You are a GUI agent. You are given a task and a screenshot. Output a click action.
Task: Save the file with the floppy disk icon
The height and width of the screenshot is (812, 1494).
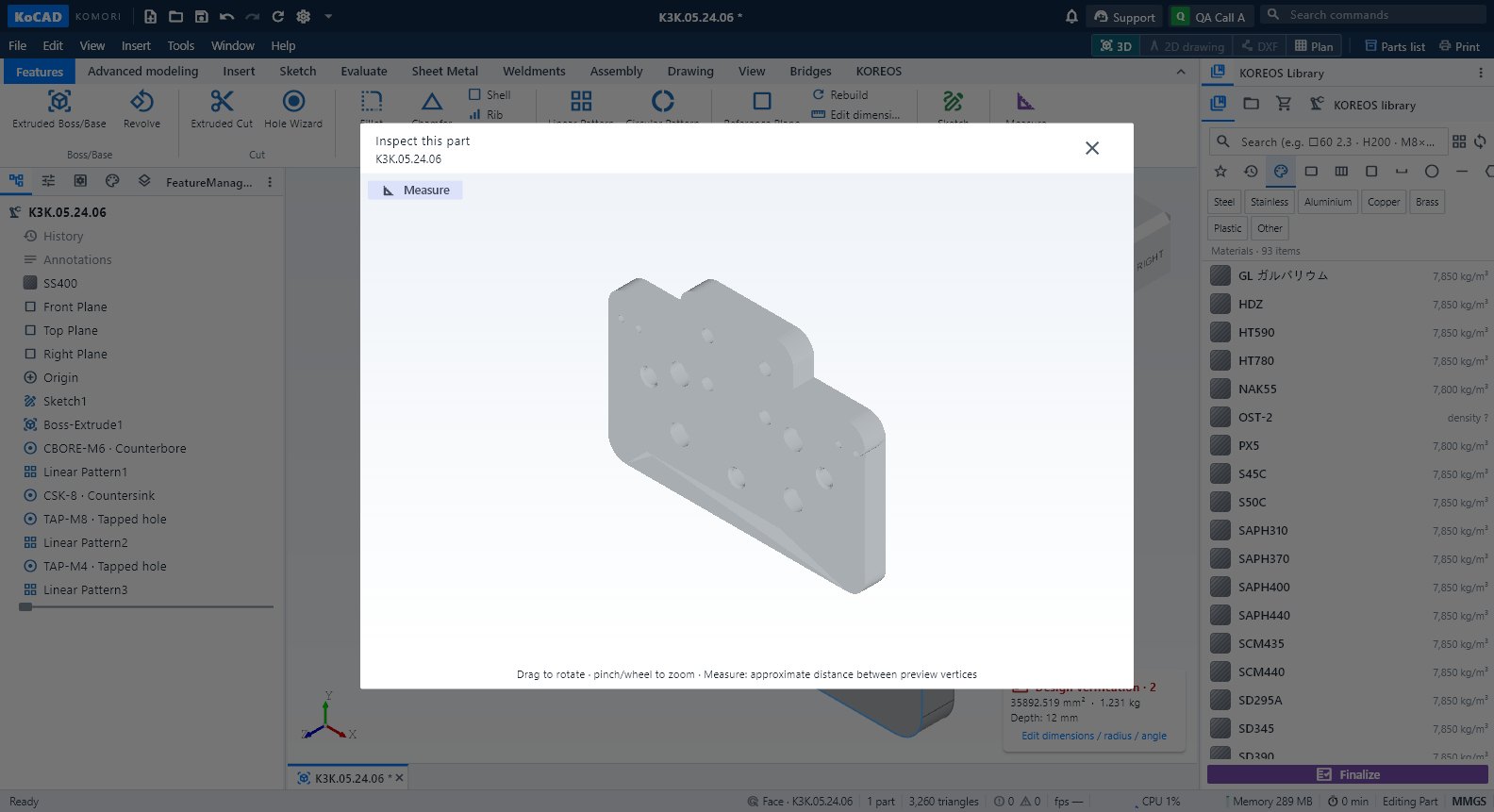201,17
